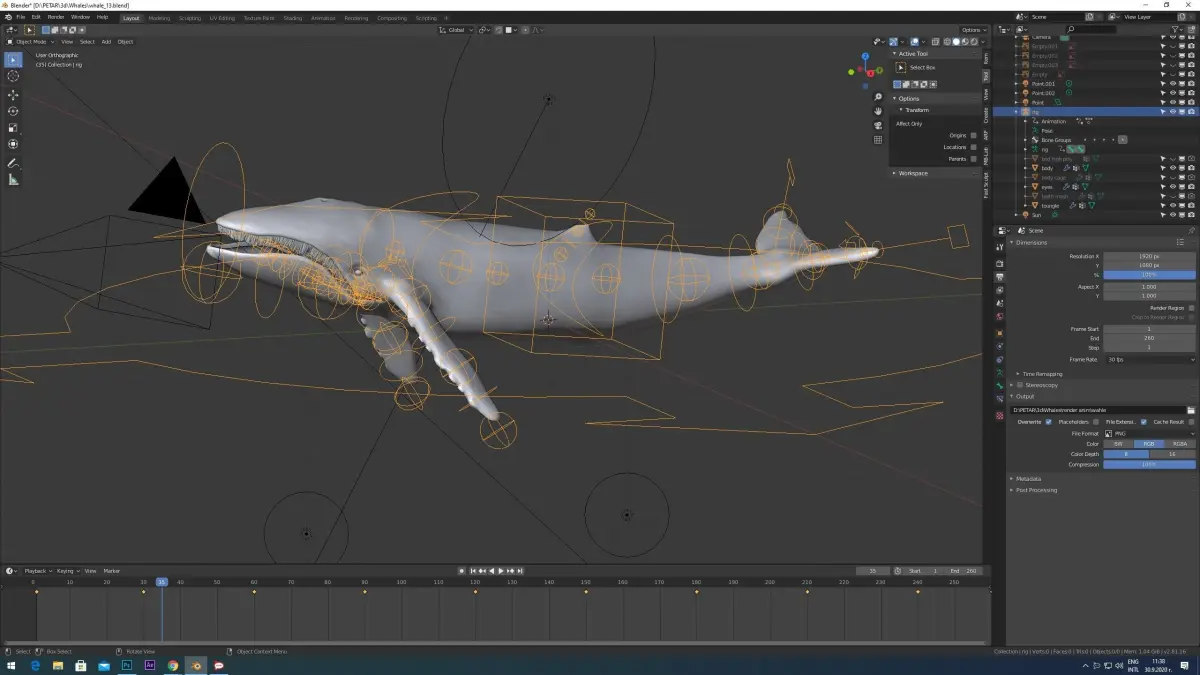Image resolution: width=1200 pixels, height=675 pixels.
Task: Activate the Transform tool
Action: (13, 144)
